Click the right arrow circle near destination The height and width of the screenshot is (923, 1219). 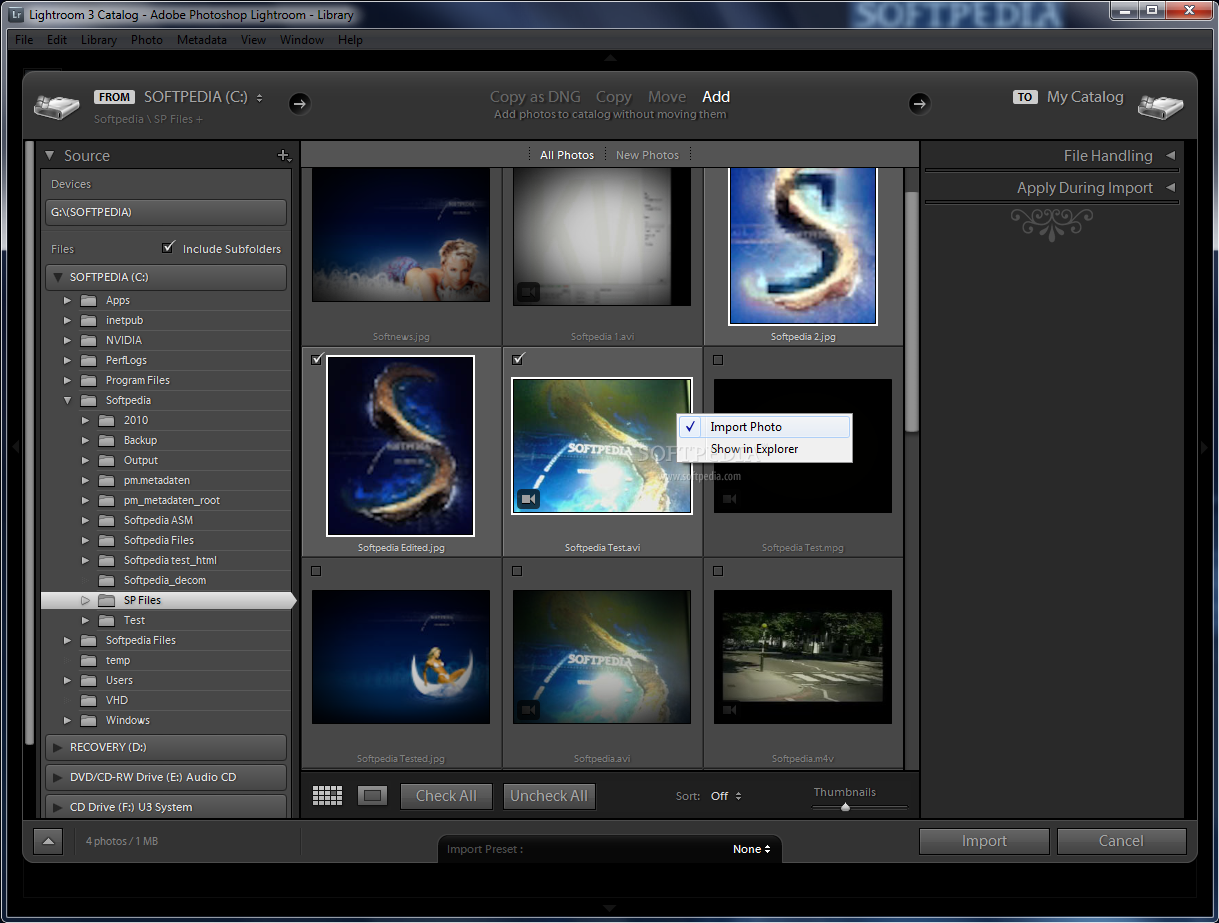tap(919, 103)
